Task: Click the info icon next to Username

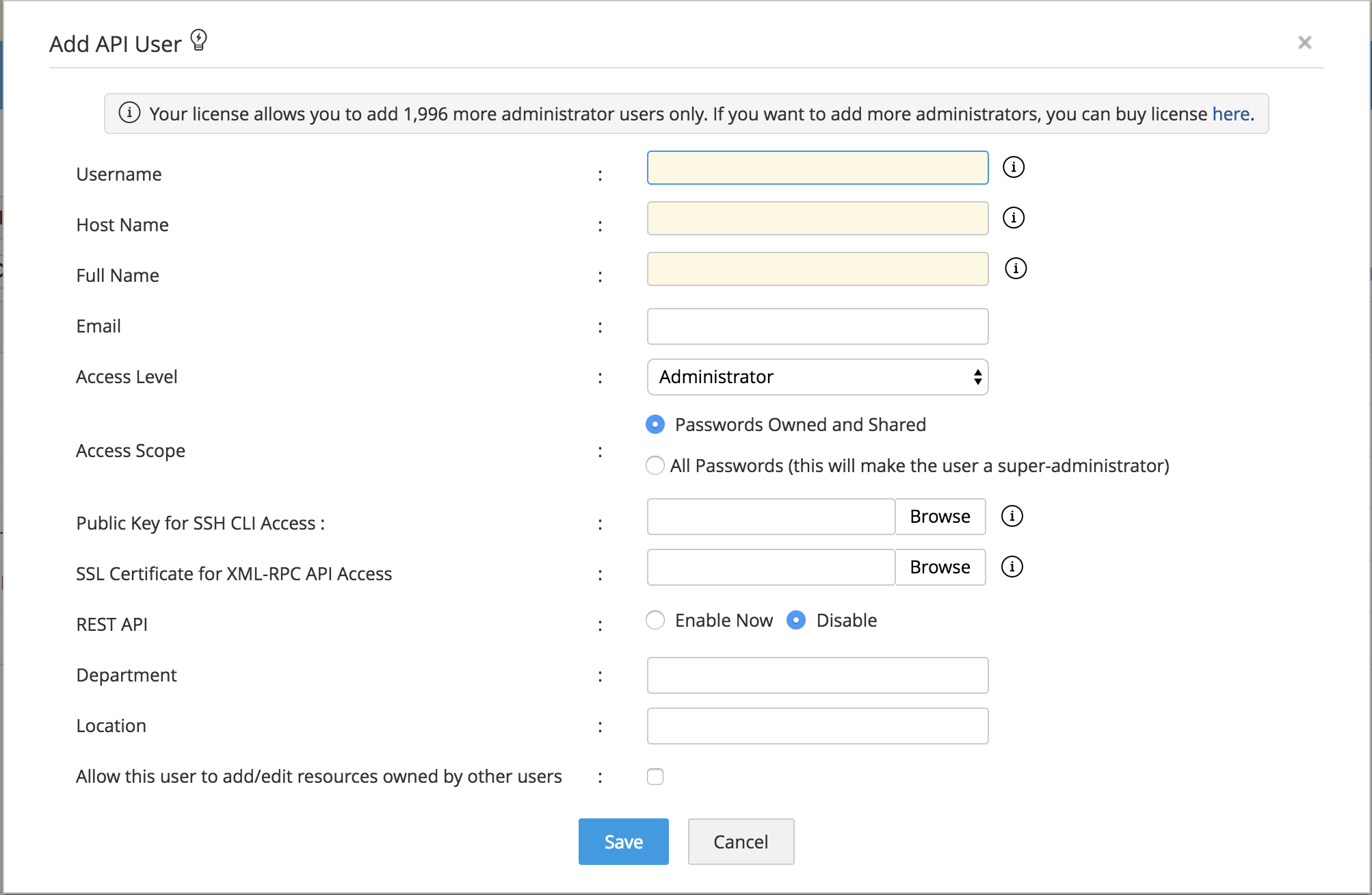Action: tap(1013, 167)
